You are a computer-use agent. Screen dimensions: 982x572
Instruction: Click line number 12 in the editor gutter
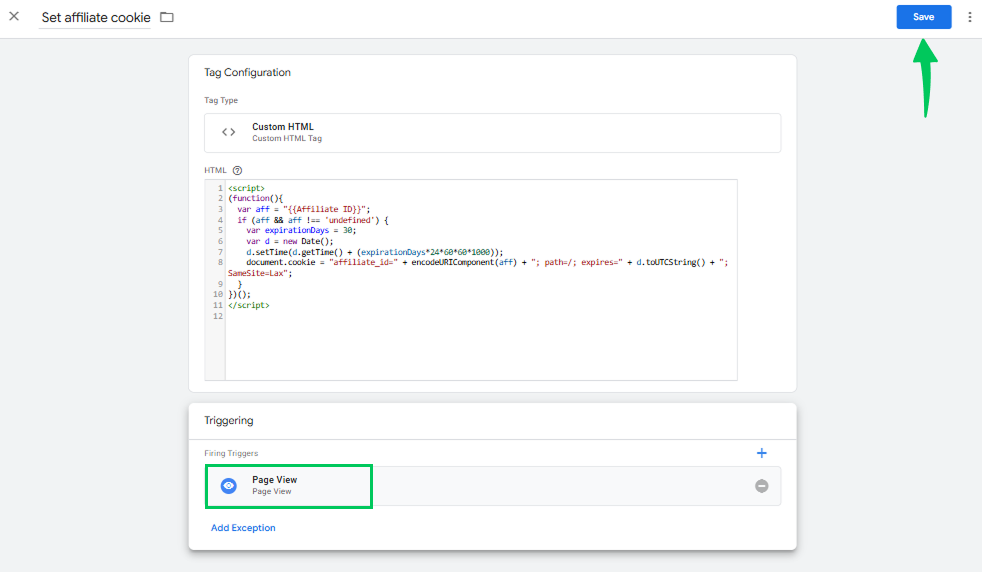tap(216, 316)
